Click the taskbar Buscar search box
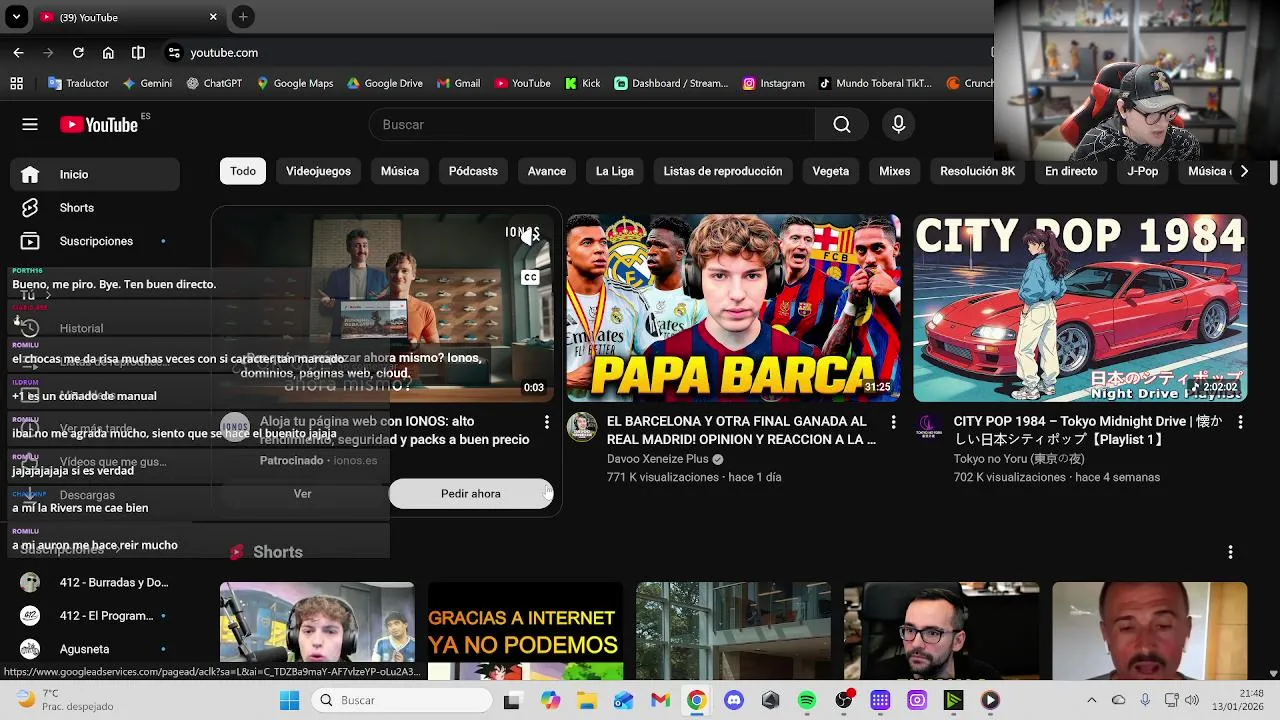Screen dimensions: 1280x720 click(400, 700)
